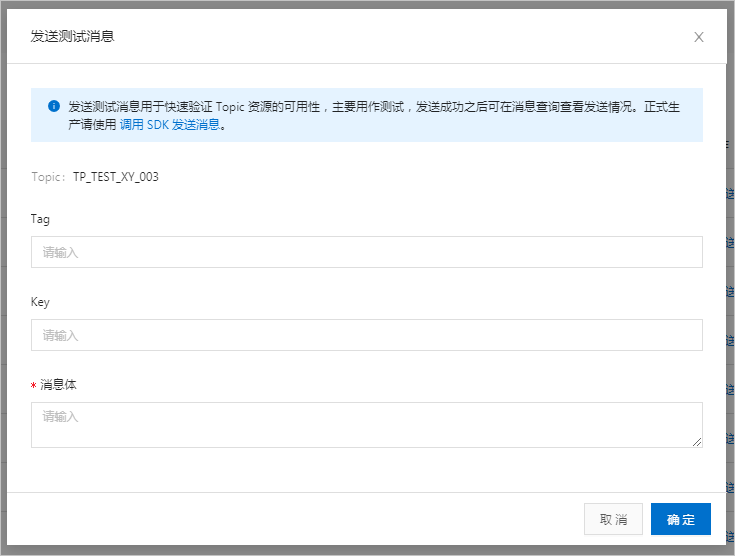This screenshot has width=735, height=556.
Task: Click the 取消 button
Action: [613, 519]
